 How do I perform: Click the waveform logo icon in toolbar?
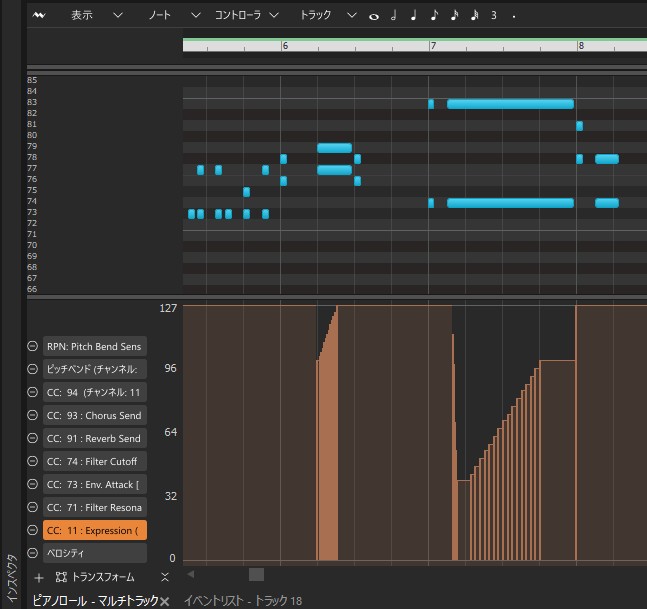click(x=39, y=16)
